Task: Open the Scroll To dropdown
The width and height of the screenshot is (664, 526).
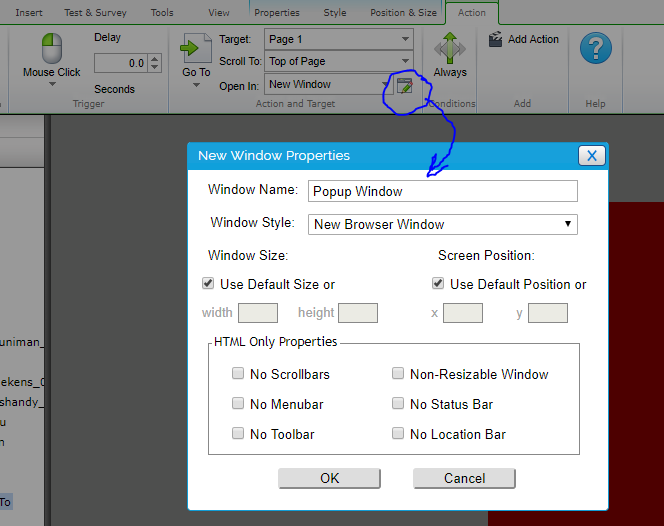Action: tap(338, 61)
